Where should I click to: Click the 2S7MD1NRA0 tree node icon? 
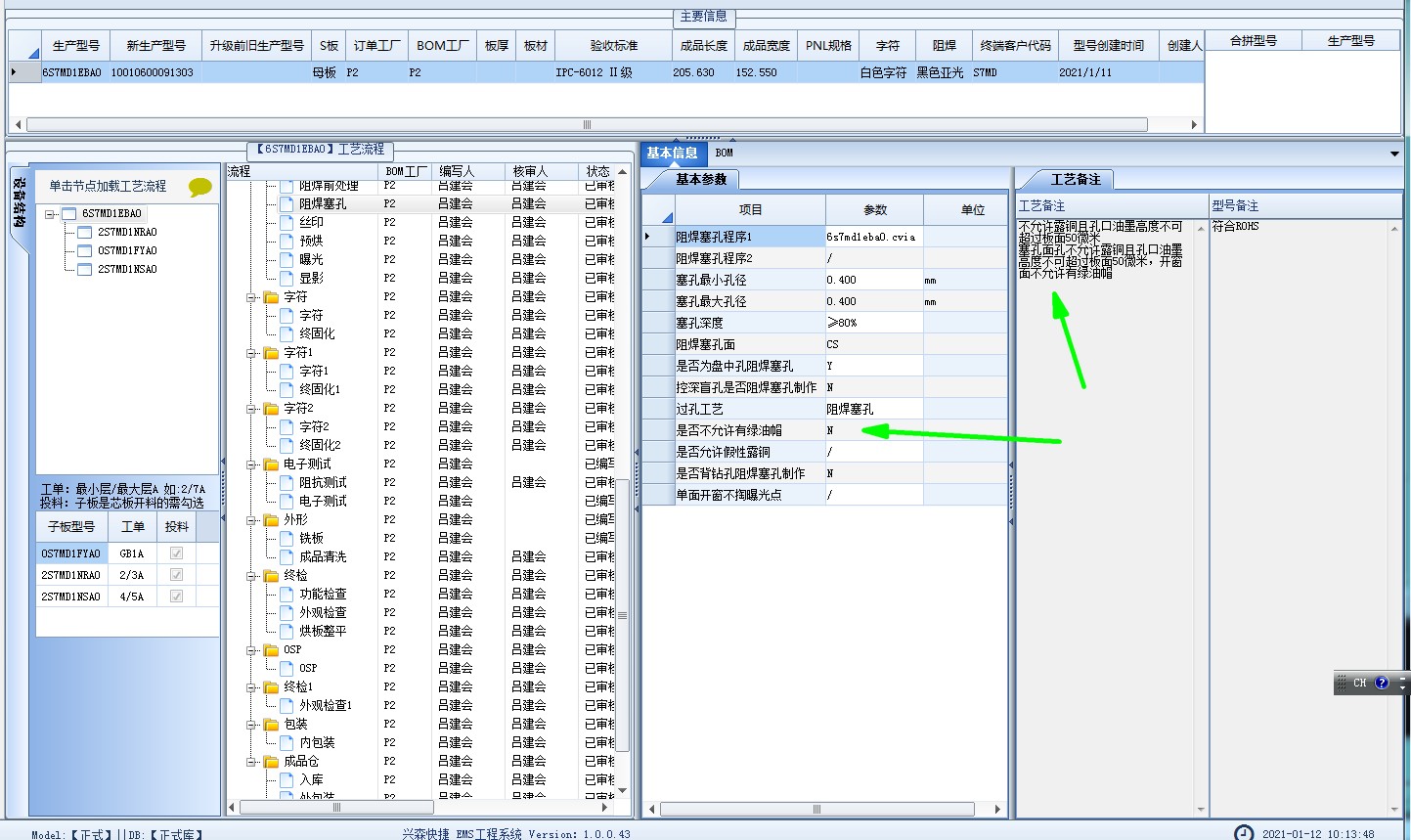pos(84,232)
